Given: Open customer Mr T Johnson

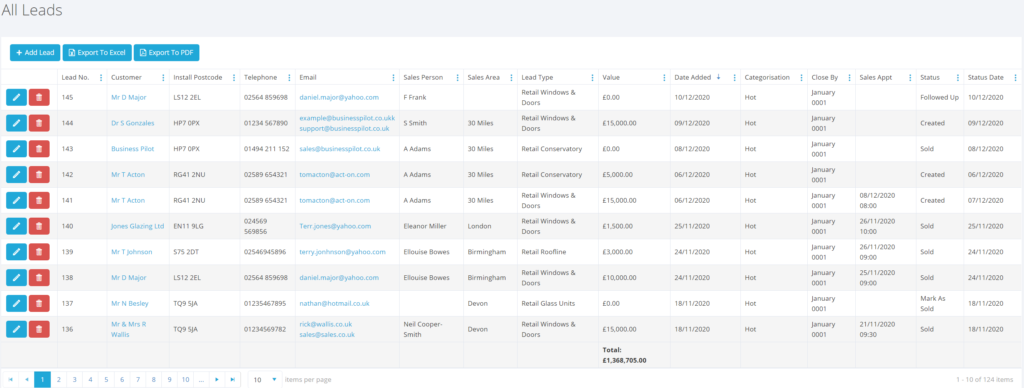Looking at the screenshot, I should [x=131, y=252].
